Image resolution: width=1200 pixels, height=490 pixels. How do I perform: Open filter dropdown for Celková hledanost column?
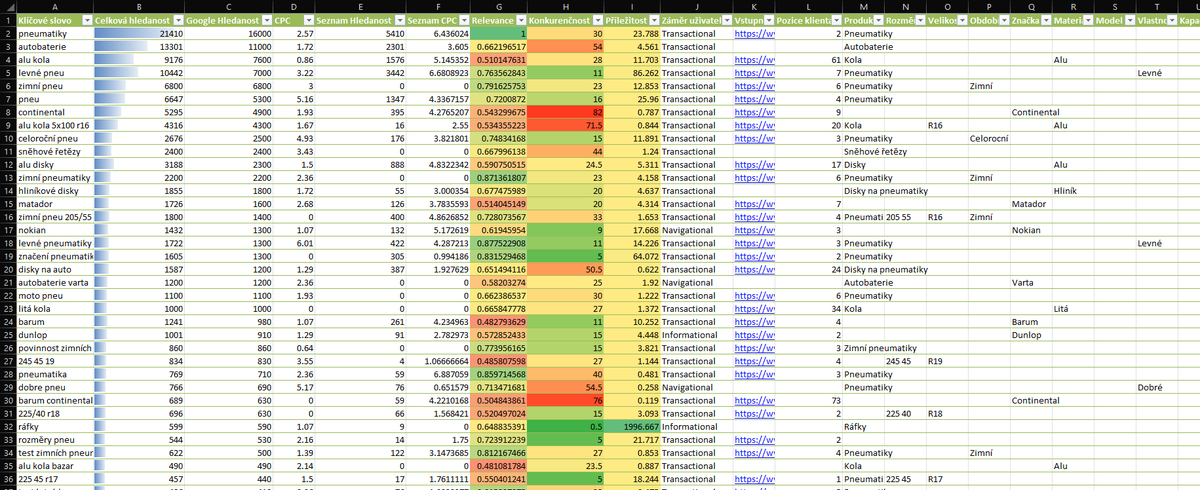click(178, 20)
